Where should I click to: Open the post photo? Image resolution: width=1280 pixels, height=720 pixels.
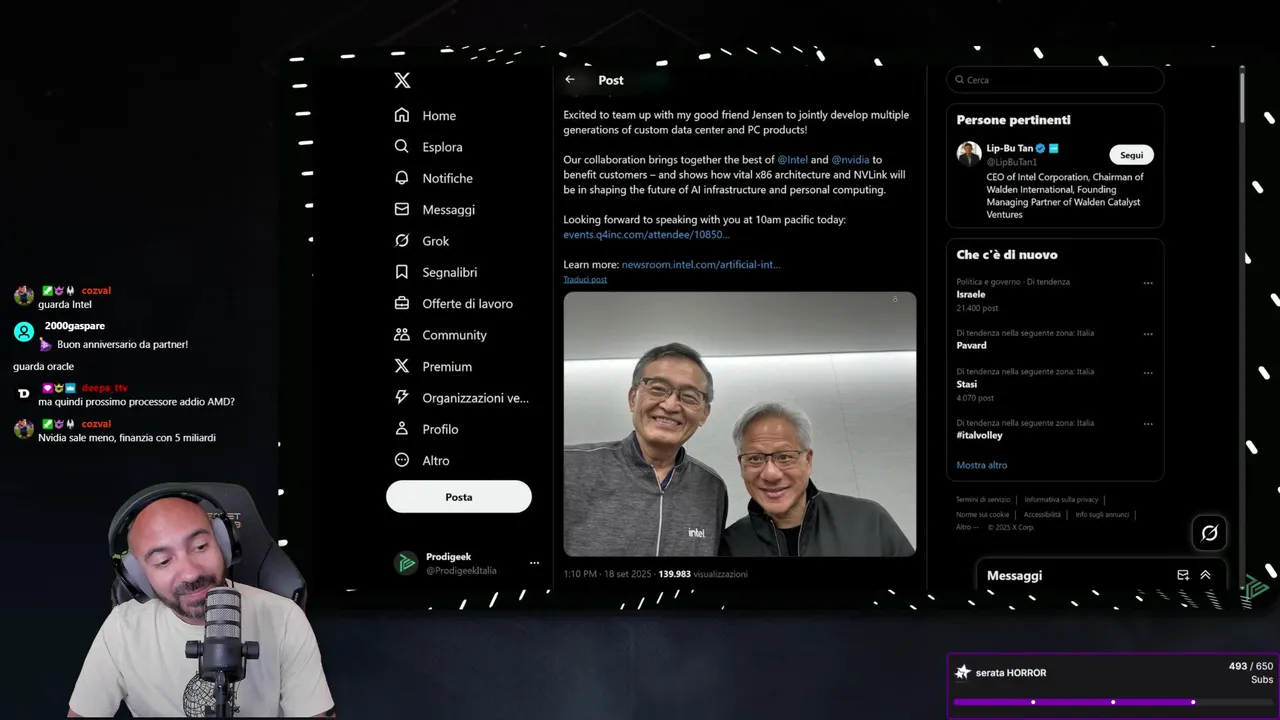tap(740, 424)
